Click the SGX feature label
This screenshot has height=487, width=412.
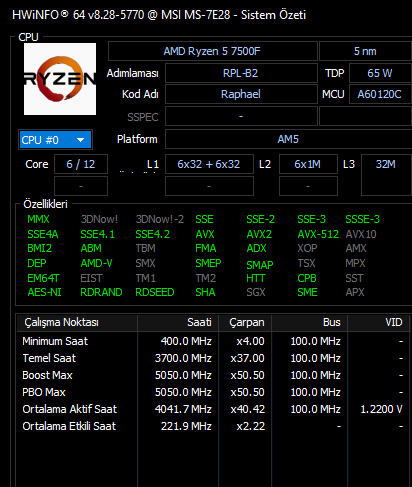(x=256, y=292)
